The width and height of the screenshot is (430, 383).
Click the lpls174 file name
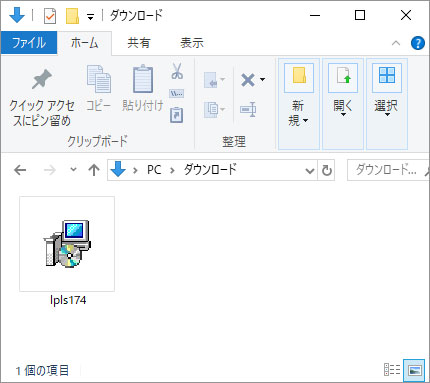coord(68,300)
